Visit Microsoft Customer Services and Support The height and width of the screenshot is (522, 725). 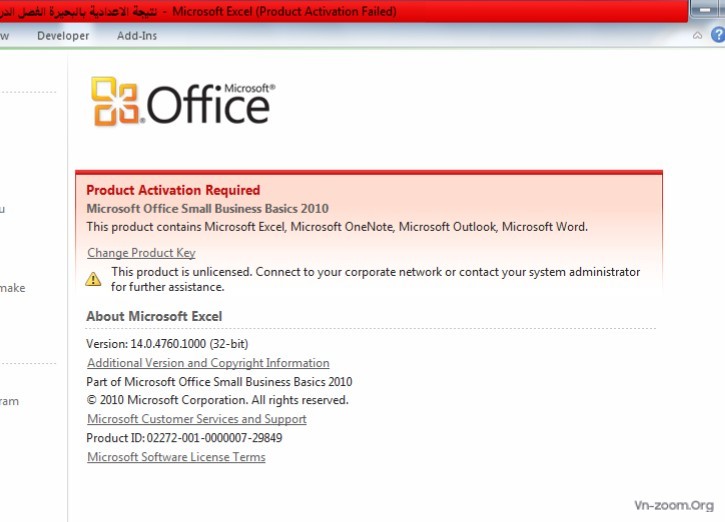[x=197, y=419]
